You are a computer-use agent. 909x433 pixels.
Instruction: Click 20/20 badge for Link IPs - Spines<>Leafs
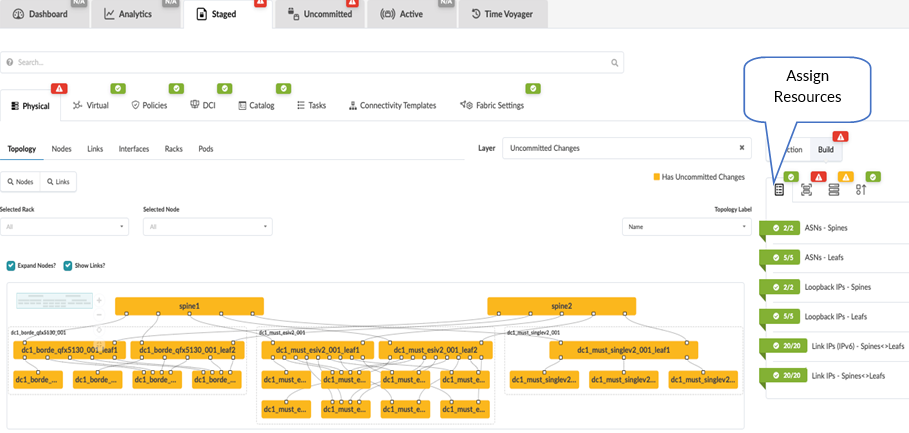[783, 376]
